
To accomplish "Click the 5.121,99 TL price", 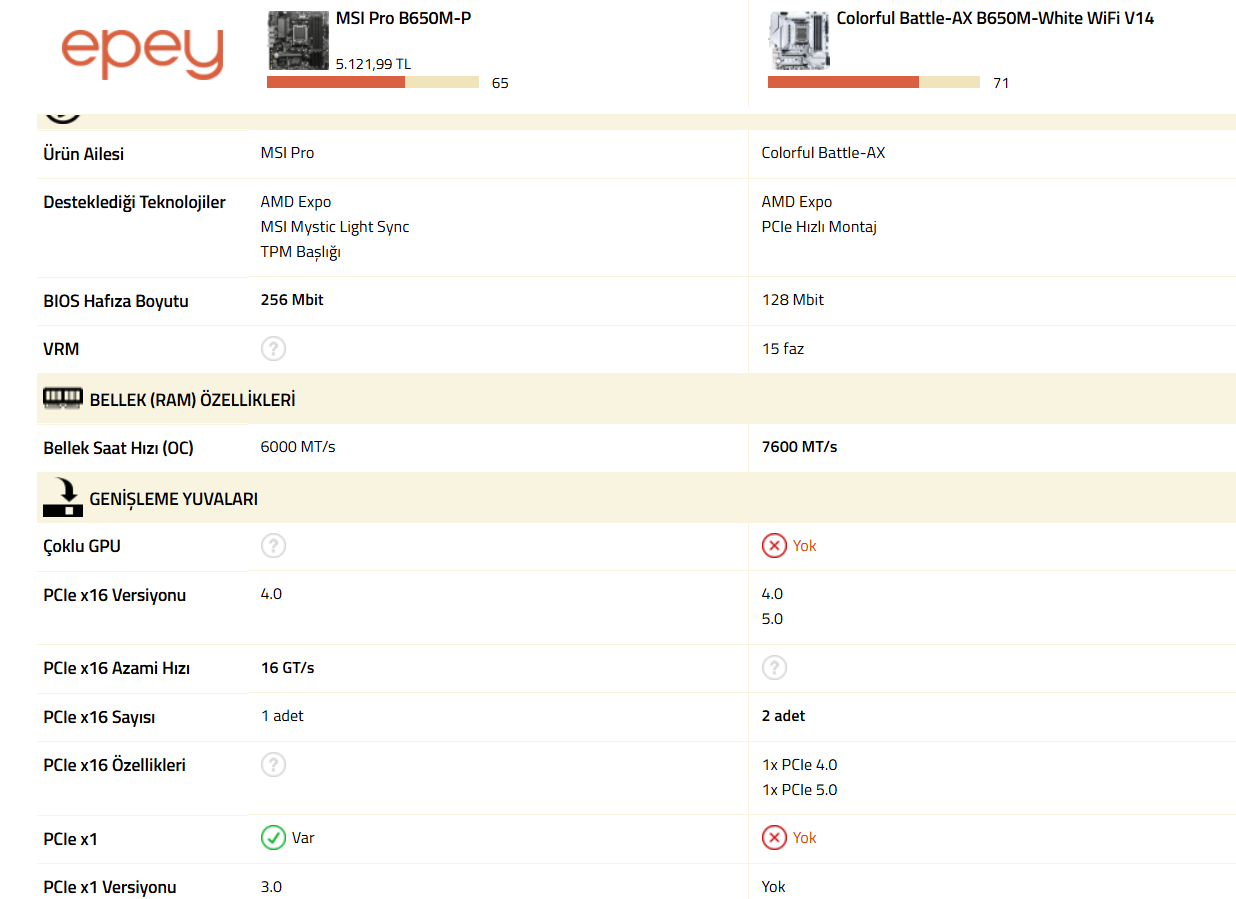I will click(x=373, y=64).
